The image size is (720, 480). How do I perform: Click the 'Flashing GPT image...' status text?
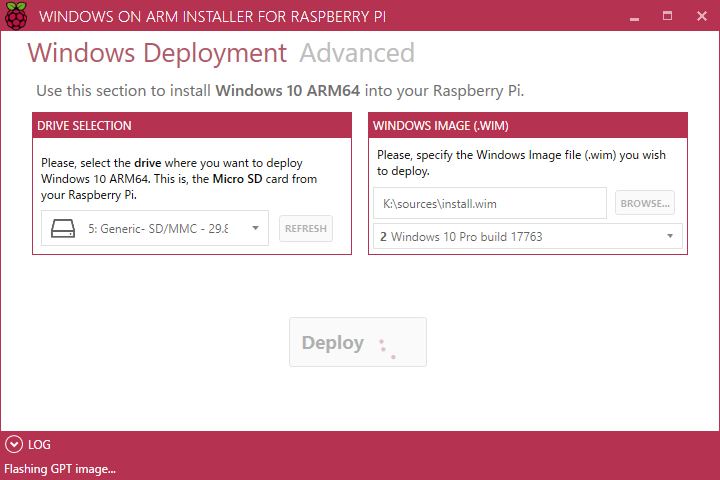pyautogui.click(x=60, y=469)
